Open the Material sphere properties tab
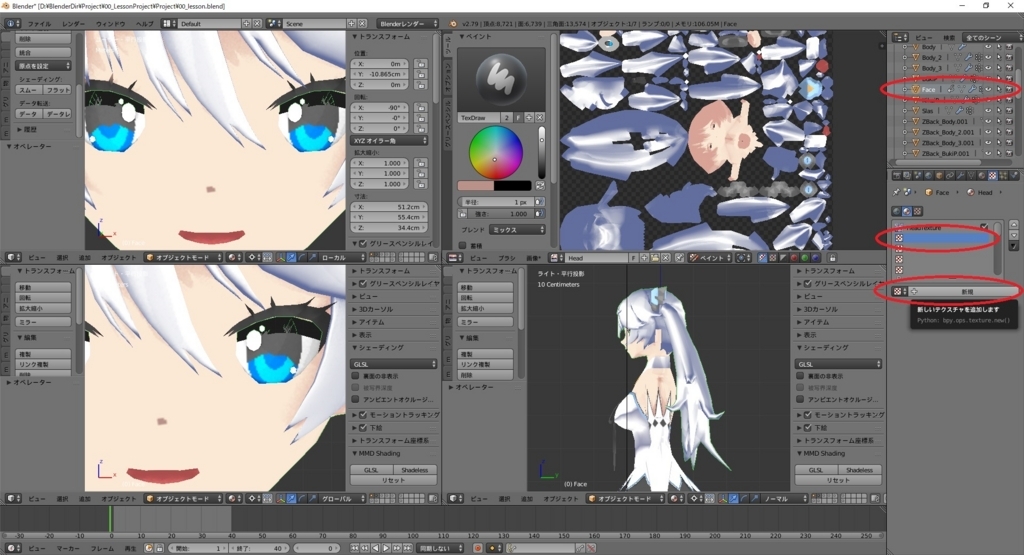1024x555 pixels. (x=982, y=175)
